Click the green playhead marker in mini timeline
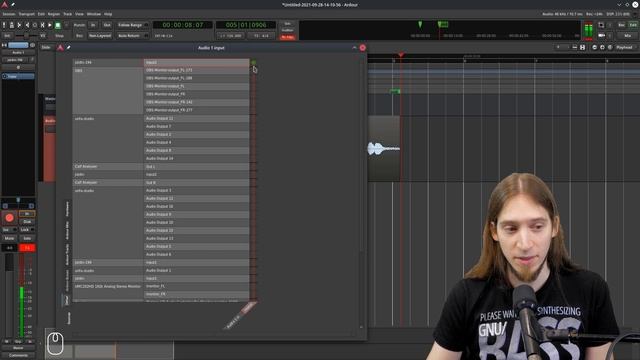 point(420,24)
